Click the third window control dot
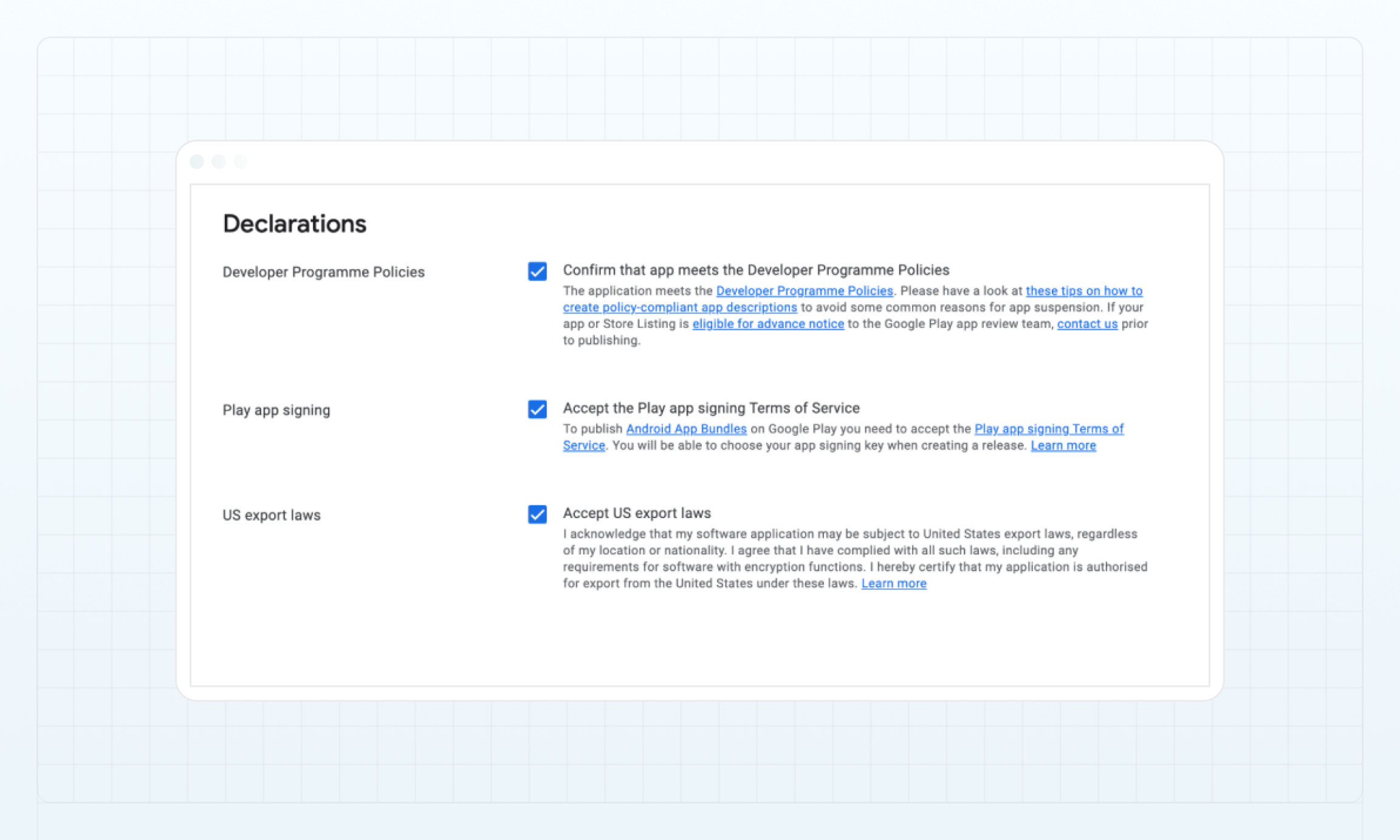Image resolution: width=1400 pixels, height=840 pixels. click(241, 162)
